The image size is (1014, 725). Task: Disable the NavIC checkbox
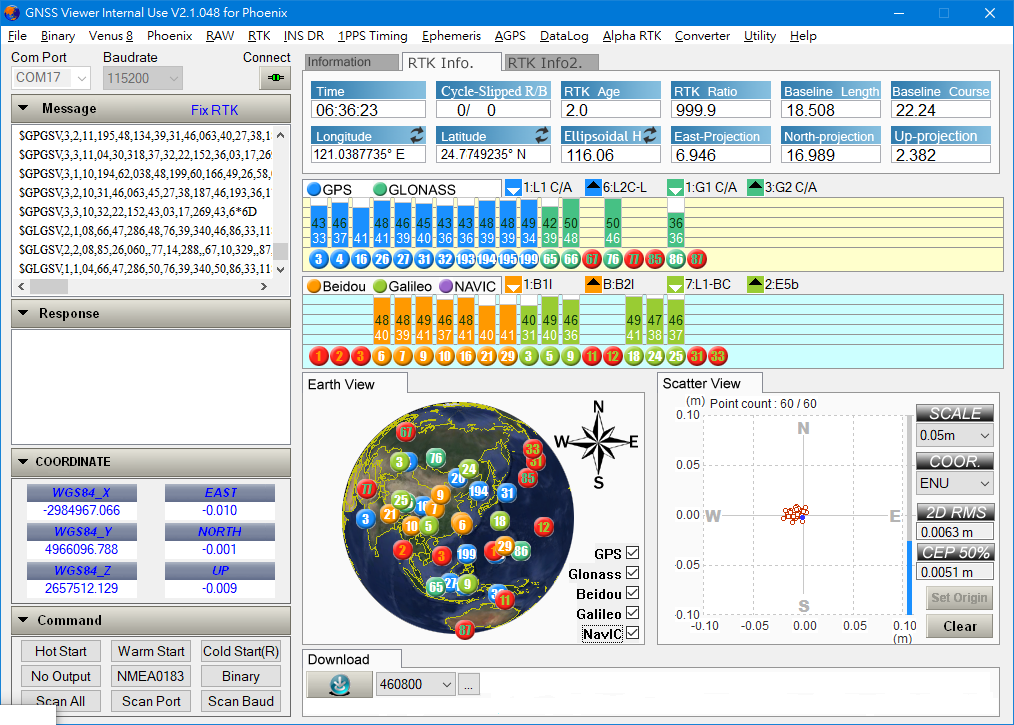tap(632, 634)
